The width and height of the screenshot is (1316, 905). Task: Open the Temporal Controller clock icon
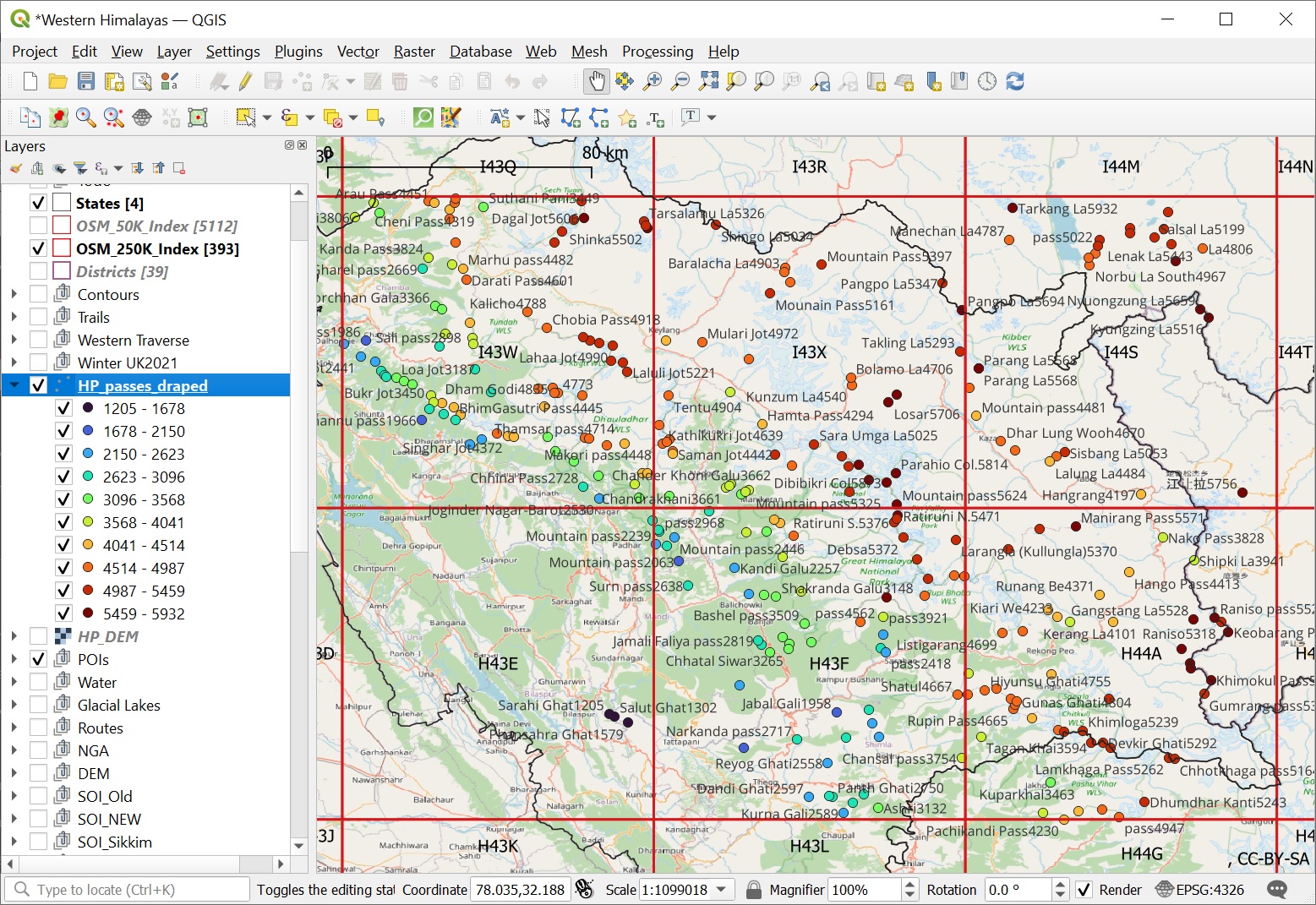(987, 81)
